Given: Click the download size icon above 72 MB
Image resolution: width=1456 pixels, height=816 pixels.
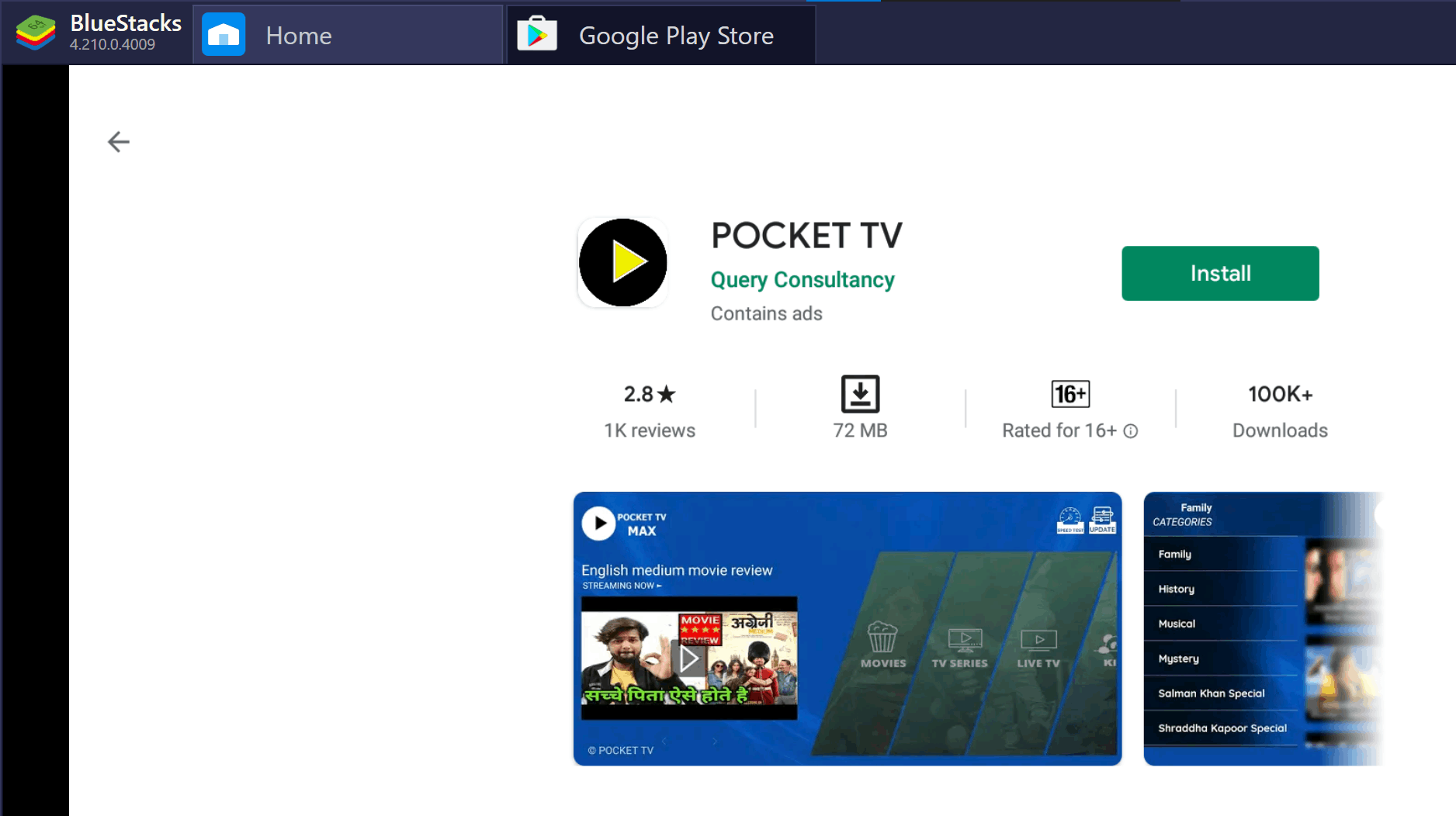Looking at the screenshot, I should (860, 394).
